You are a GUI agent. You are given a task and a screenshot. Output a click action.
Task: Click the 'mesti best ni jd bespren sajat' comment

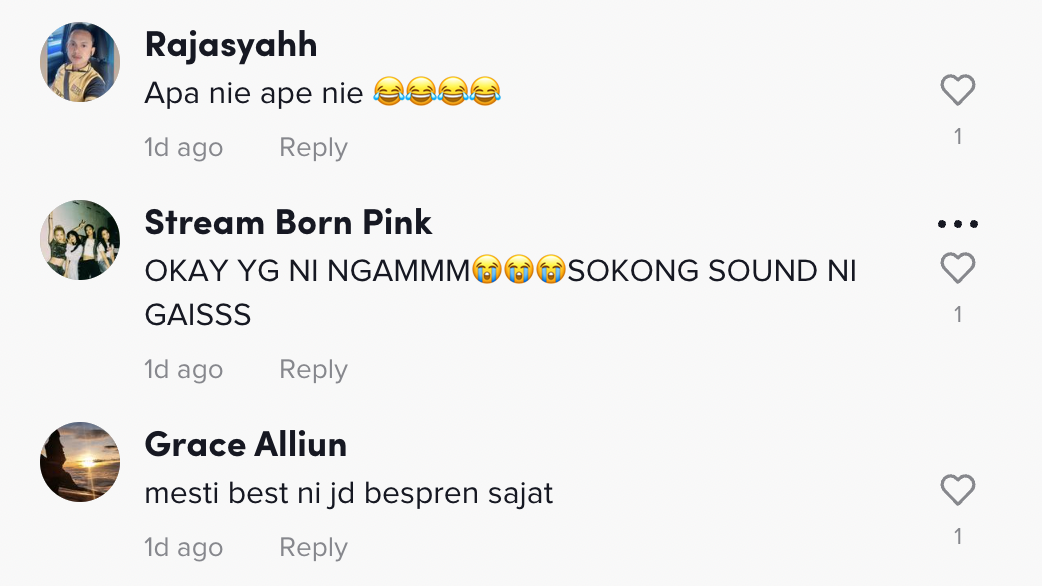pos(349,493)
